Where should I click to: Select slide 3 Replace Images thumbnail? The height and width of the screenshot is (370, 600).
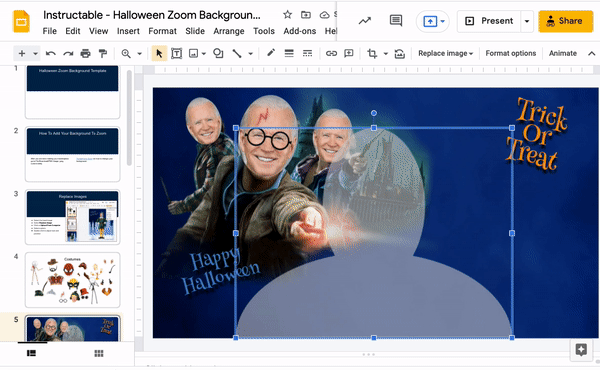pos(72,217)
